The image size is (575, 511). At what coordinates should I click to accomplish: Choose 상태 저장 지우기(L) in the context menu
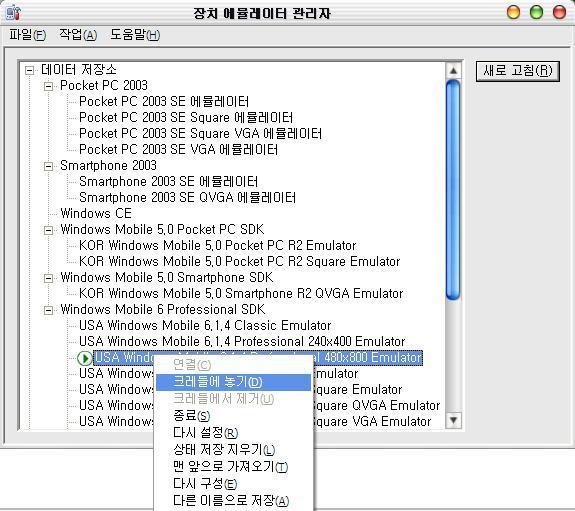[x=233, y=449]
